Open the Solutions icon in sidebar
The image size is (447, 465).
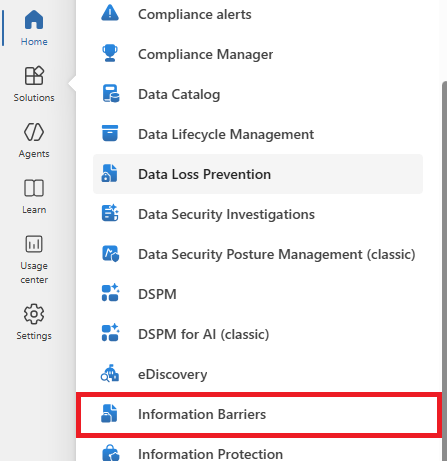[x=34, y=75]
